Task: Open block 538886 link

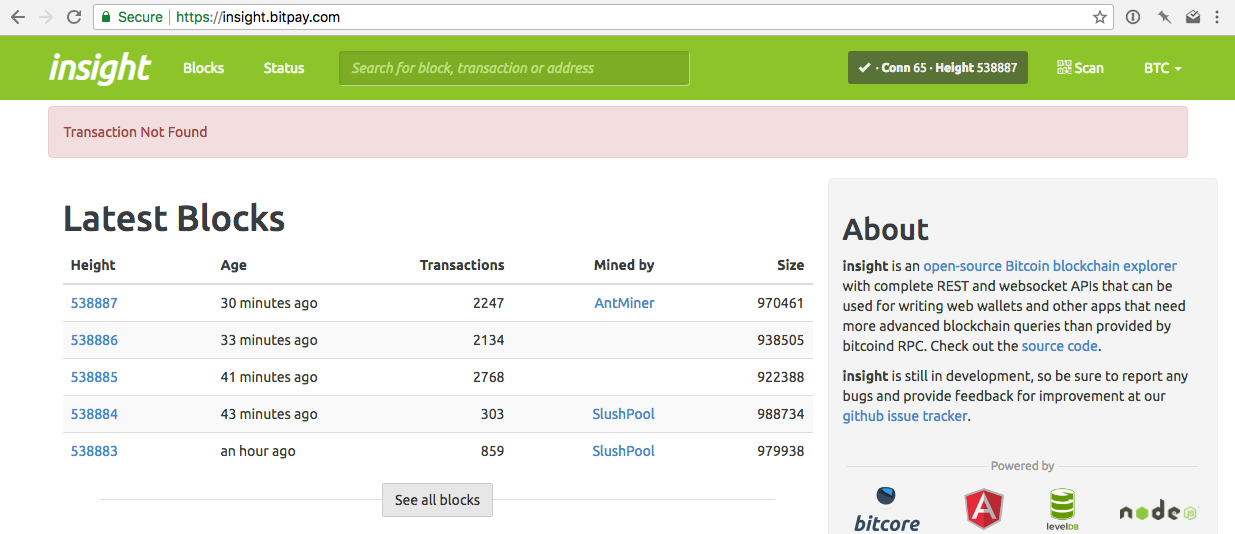Action: [x=94, y=340]
